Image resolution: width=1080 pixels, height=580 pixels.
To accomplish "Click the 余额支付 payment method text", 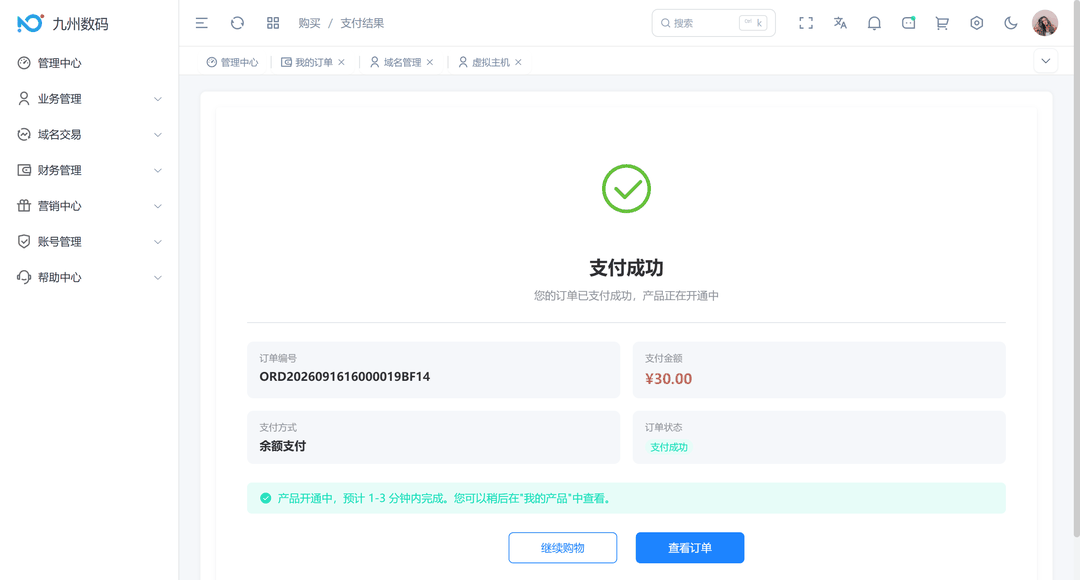I will (x=282, y=446).
